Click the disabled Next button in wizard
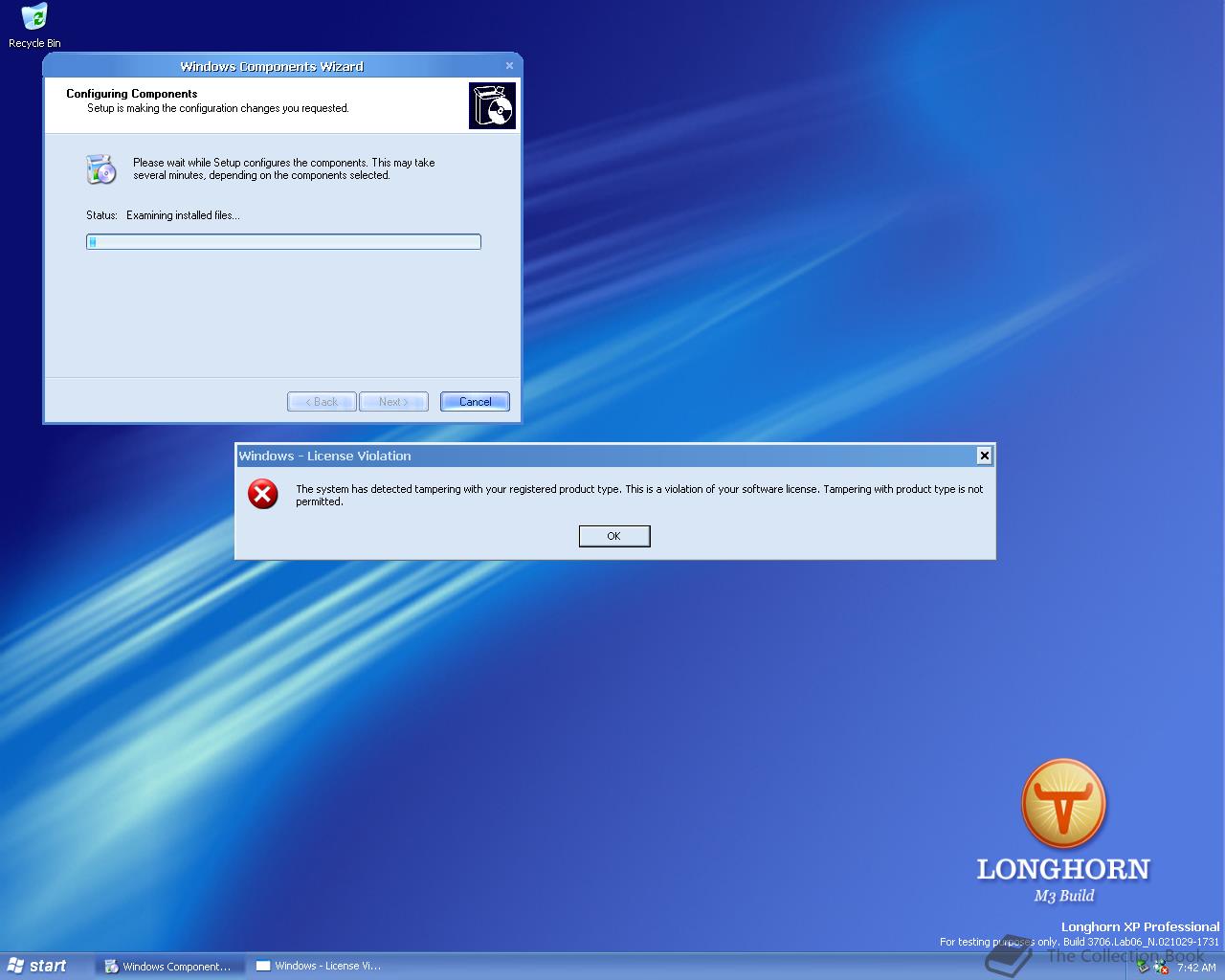This screenshot has height=980, width=1225. [393, 402]
